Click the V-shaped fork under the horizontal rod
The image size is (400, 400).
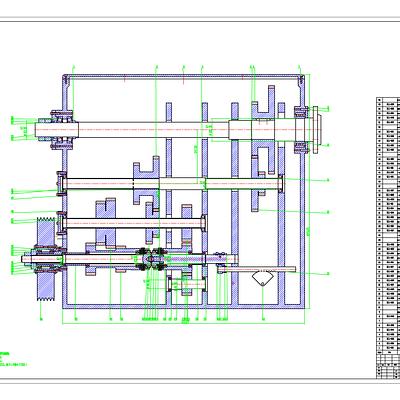262,279
